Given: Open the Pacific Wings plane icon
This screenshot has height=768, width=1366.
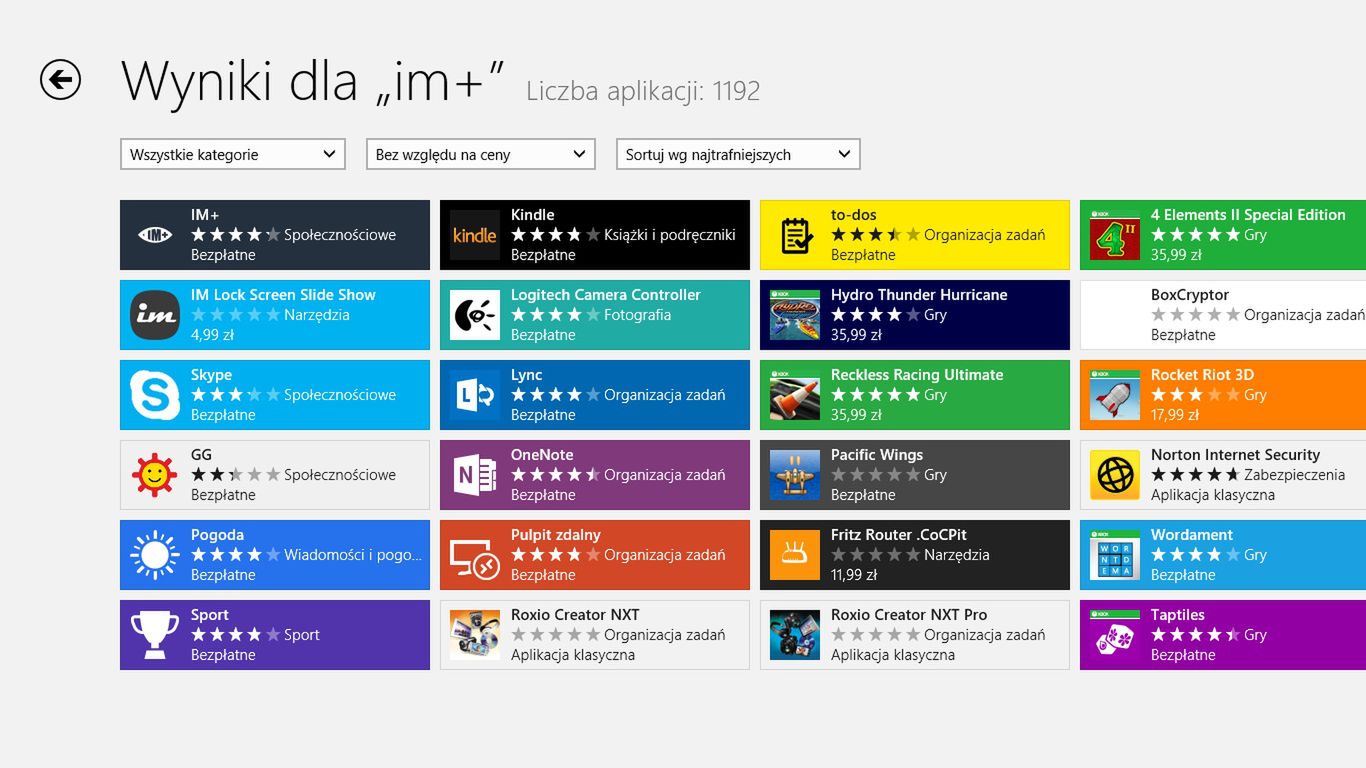Looking at the screenshot, I should click(795, 475).
